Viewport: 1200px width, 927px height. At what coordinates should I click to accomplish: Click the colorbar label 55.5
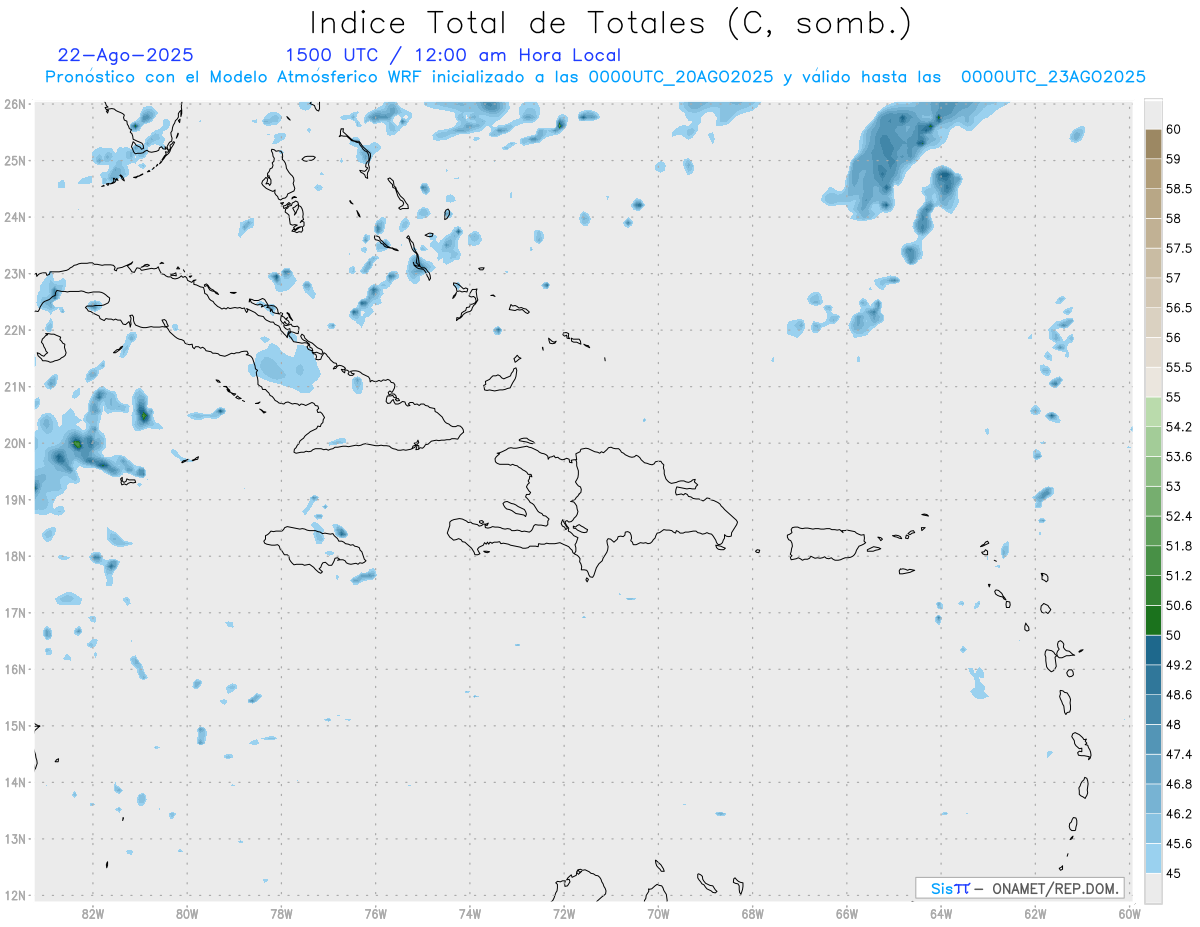1179,367
